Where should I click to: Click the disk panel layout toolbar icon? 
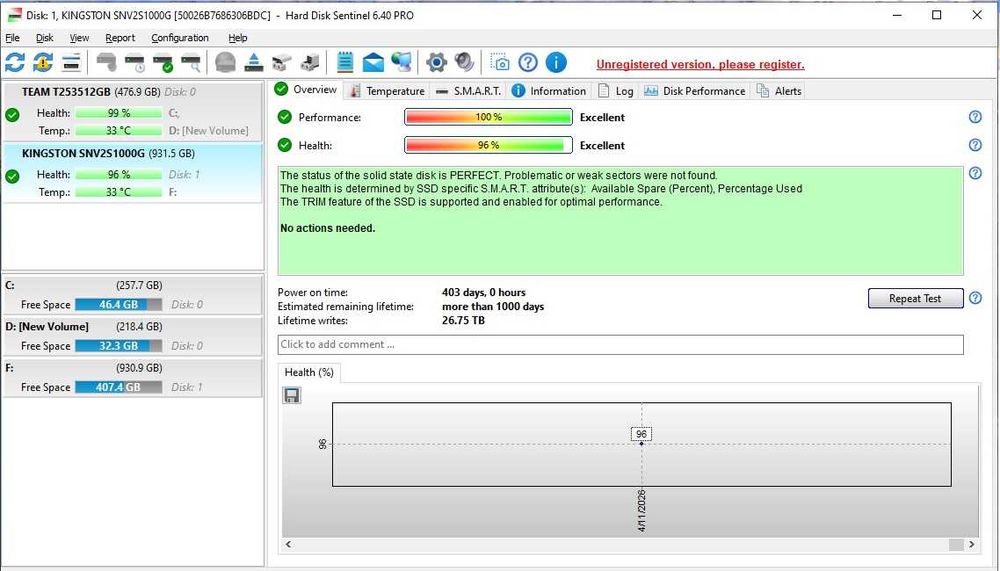[x=71, y=63]
